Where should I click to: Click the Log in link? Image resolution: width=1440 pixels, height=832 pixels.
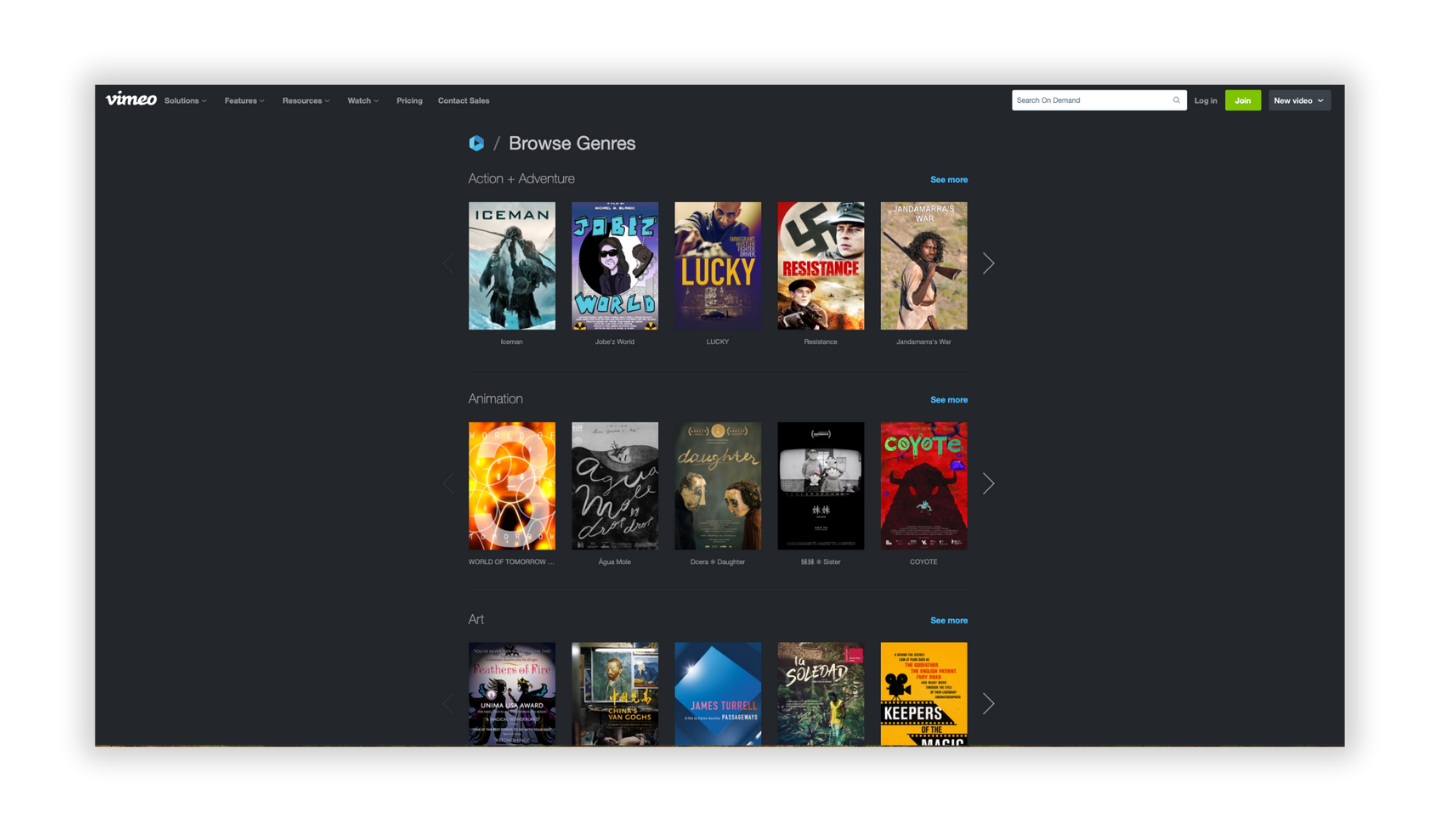(1205, 100)
